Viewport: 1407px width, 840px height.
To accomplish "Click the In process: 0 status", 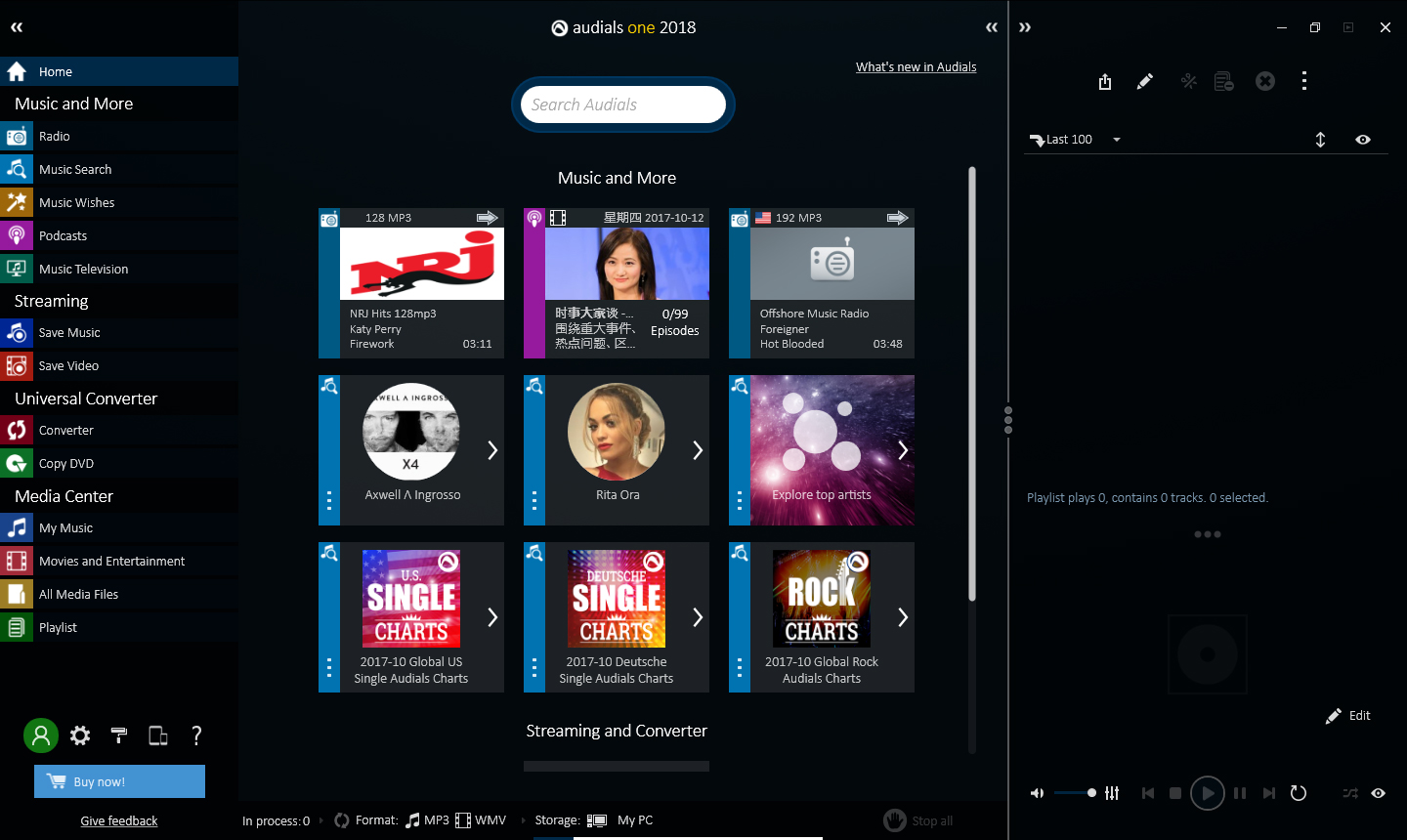I will (277, 821).
